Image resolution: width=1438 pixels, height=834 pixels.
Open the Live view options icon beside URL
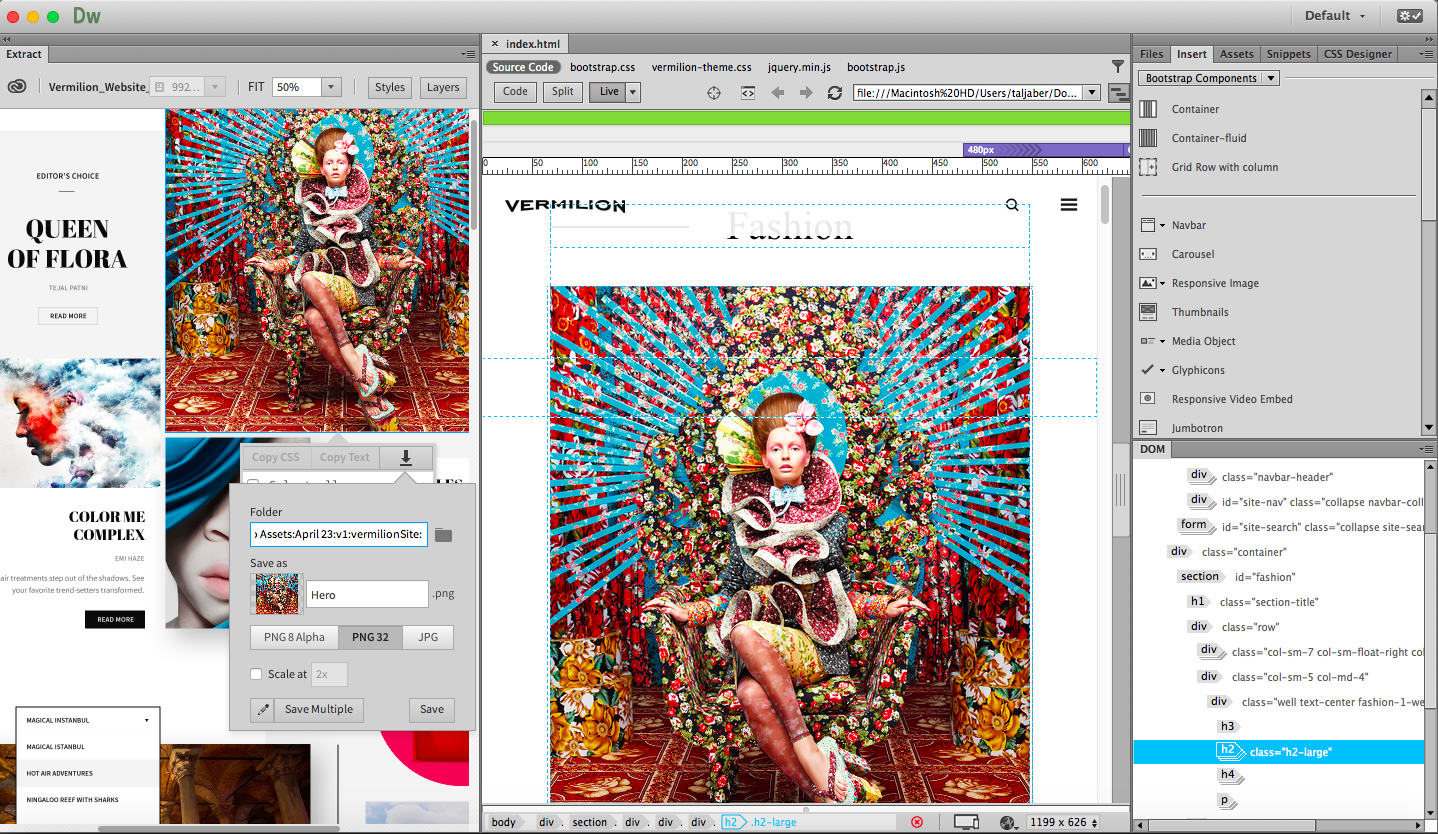1118,93
